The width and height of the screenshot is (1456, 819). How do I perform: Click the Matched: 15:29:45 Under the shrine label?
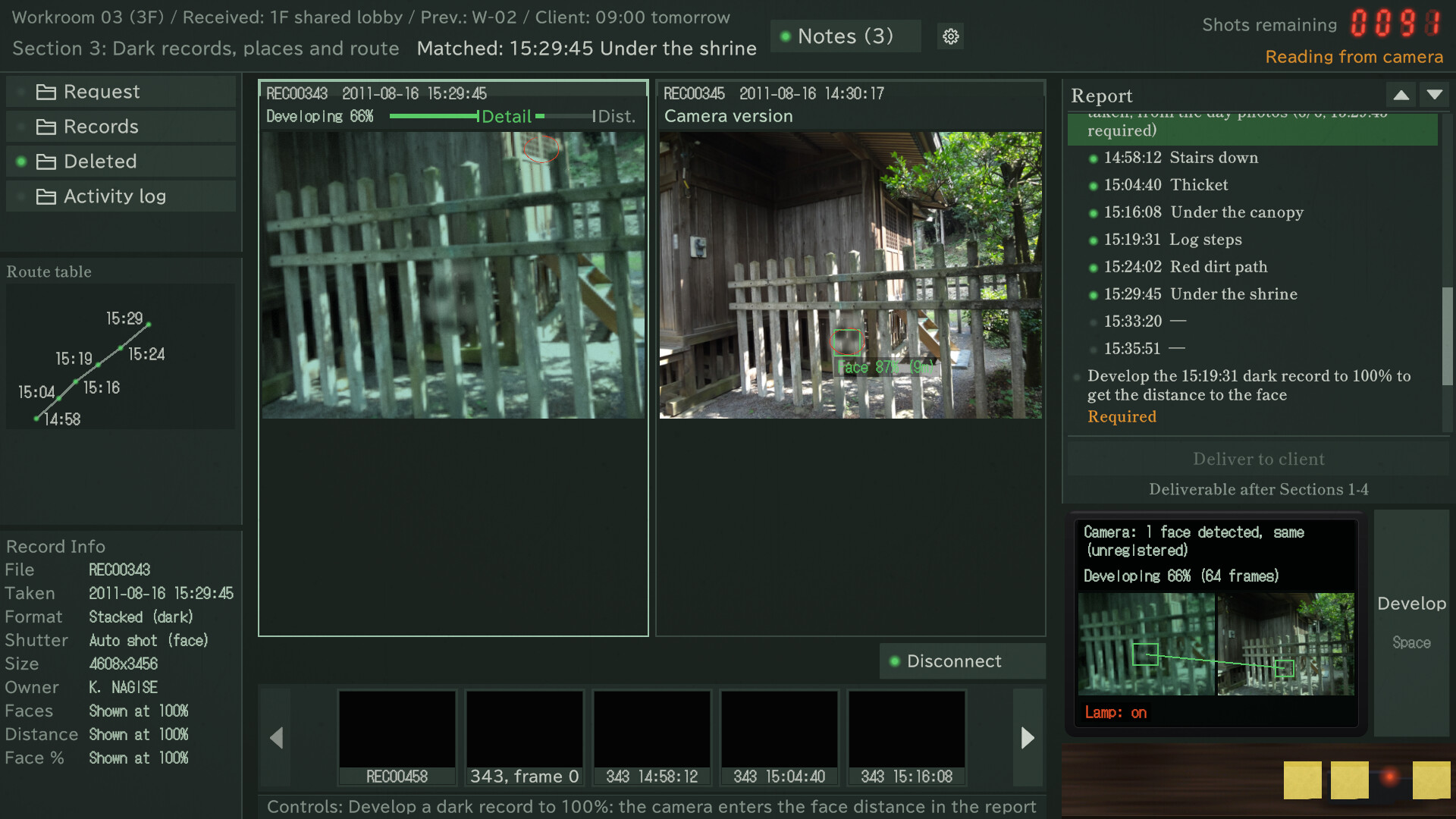pyautogui.click(x=586, y=49)
